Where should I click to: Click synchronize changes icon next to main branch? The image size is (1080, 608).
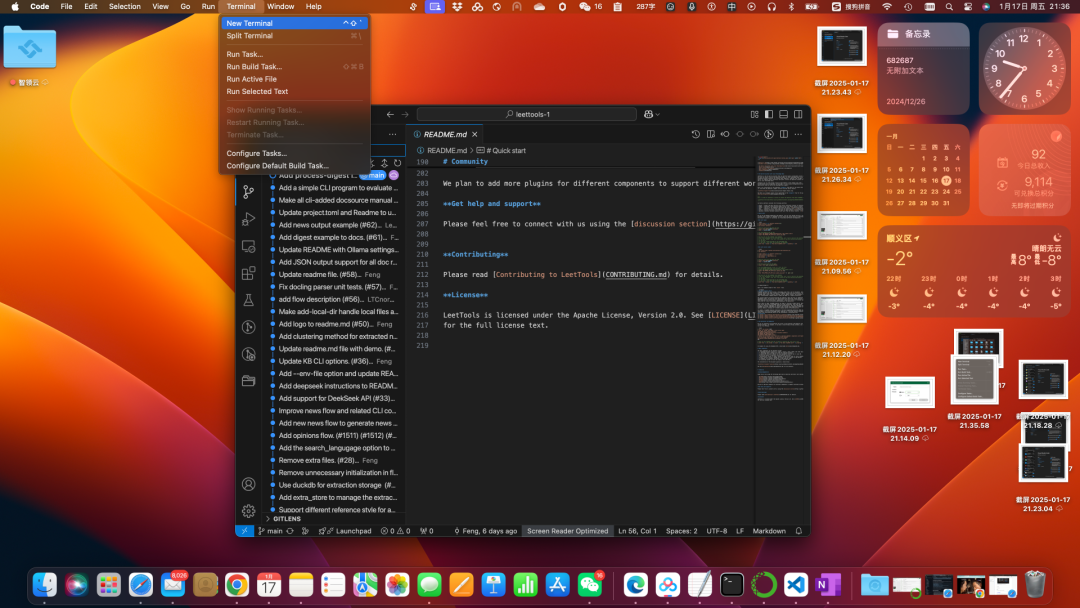[x=290, y=531]
